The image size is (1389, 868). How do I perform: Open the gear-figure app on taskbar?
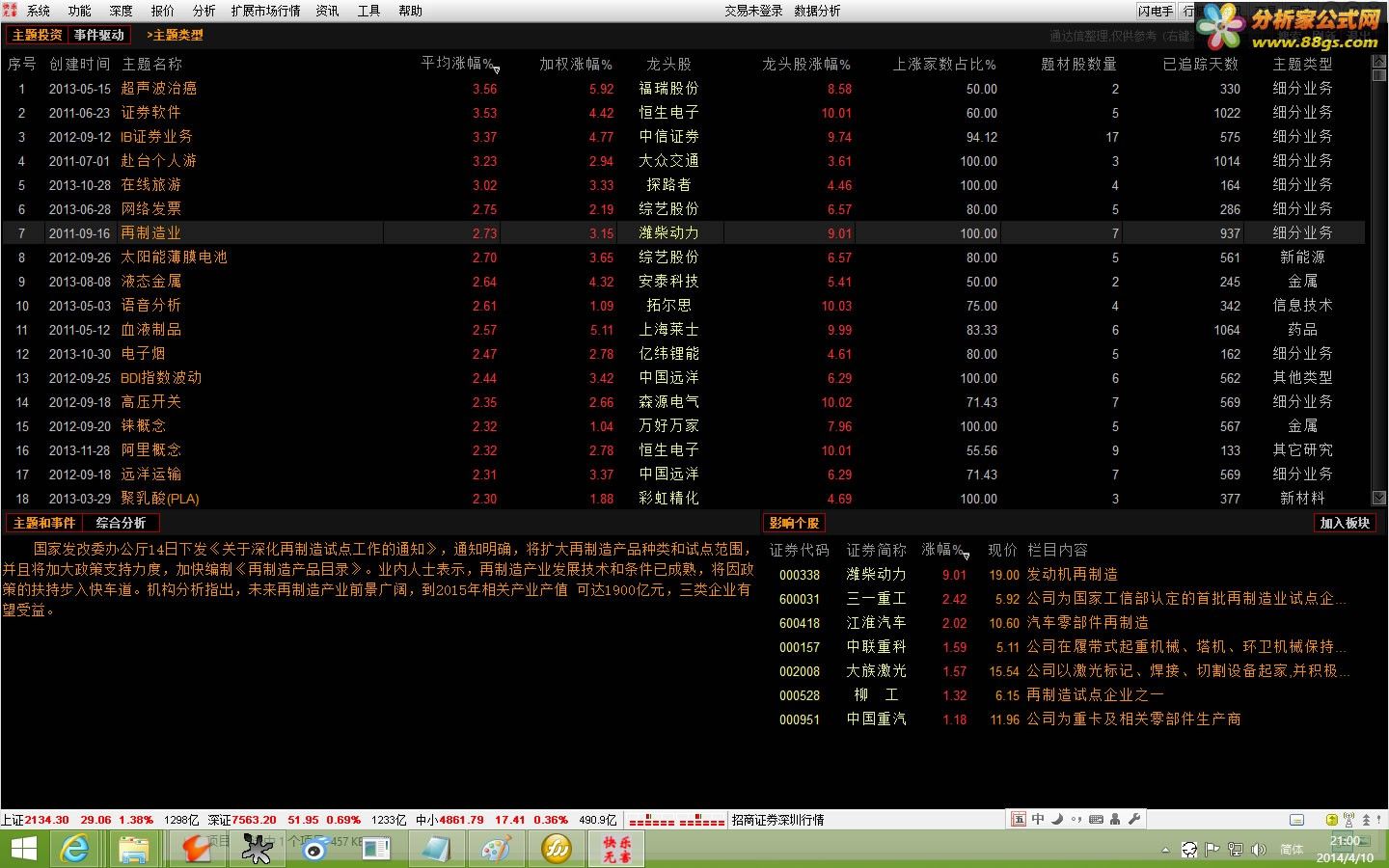pyautogui.click(x=257, y=849)
